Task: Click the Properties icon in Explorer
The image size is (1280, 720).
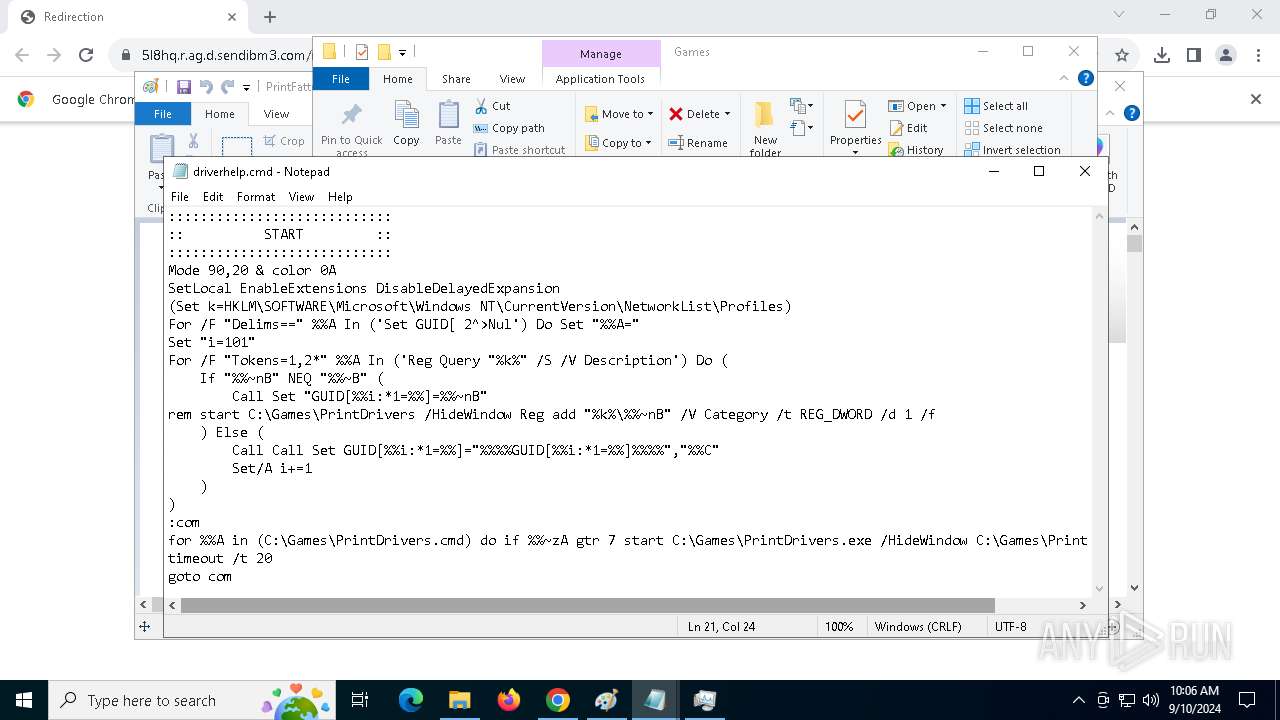Action: point(855,116)
